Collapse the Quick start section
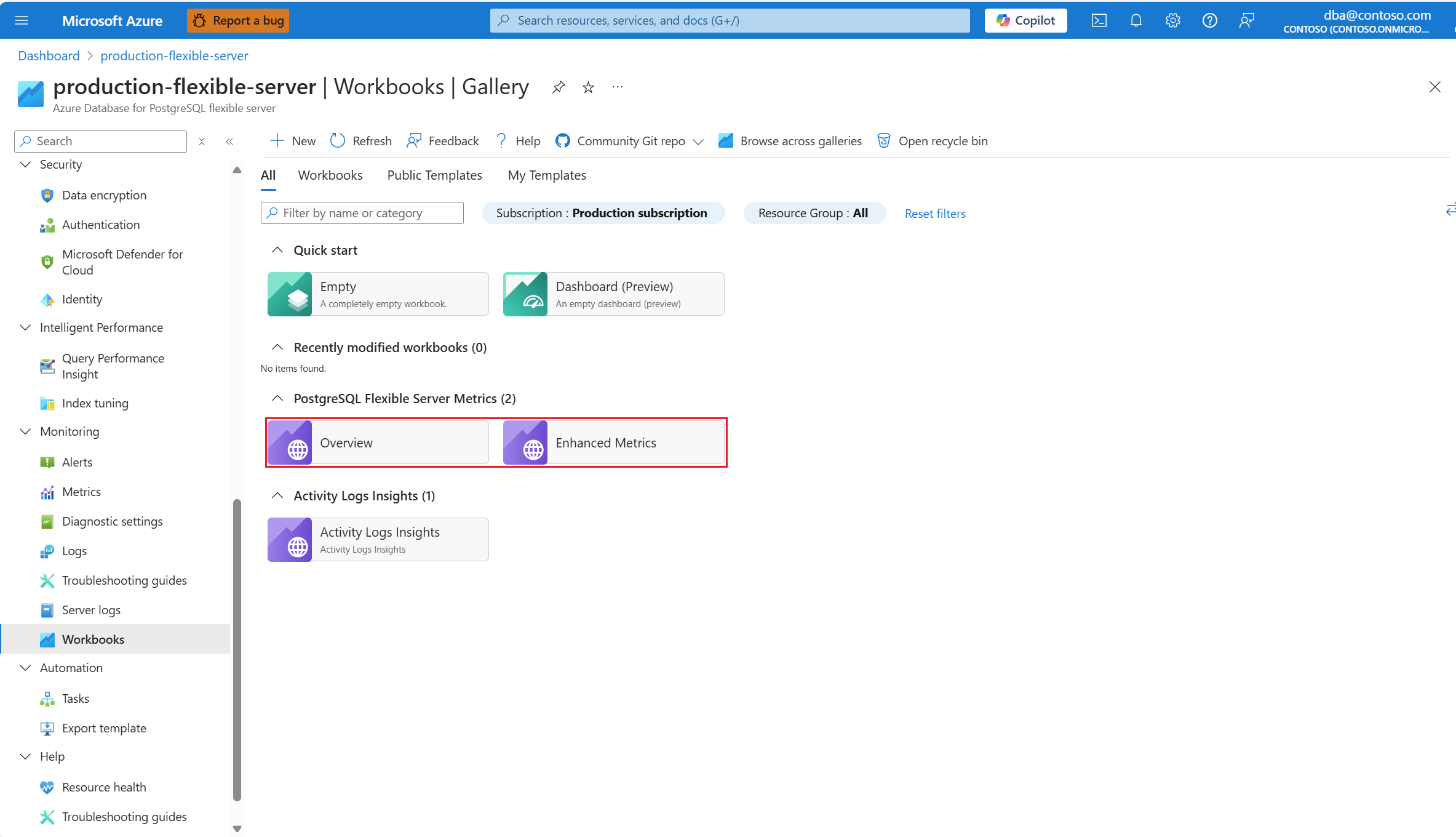1456x837 pixels. [277, 250]
